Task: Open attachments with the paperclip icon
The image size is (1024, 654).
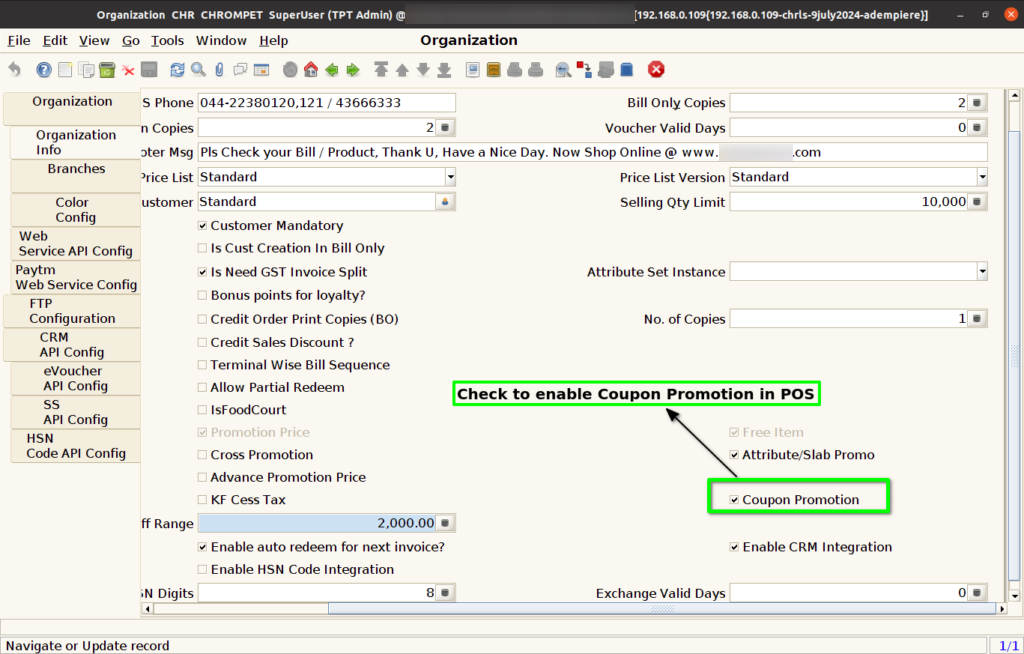Action: click(219, 69)
